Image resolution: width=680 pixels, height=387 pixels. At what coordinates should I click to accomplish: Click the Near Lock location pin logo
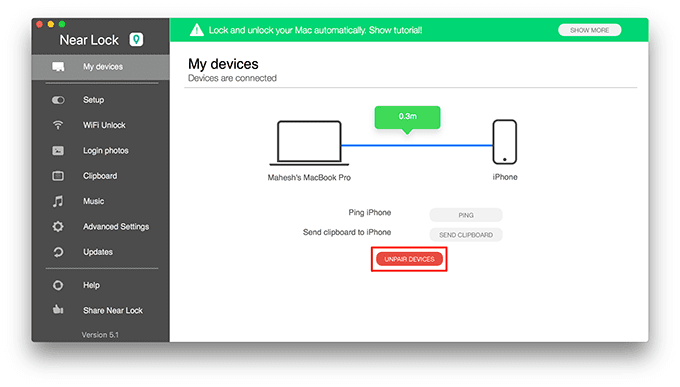tap(136, 39)
